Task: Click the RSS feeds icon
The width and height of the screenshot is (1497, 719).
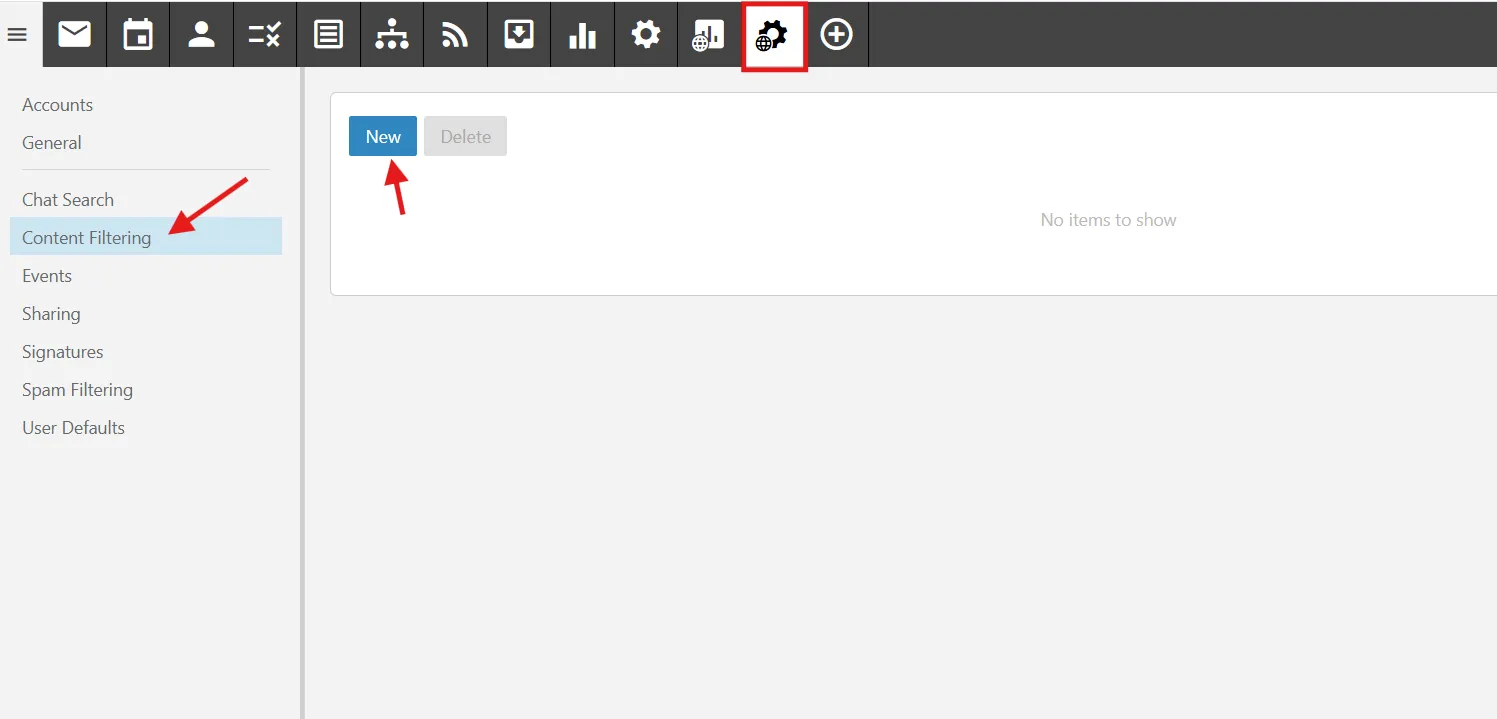Action: [455, 35]
